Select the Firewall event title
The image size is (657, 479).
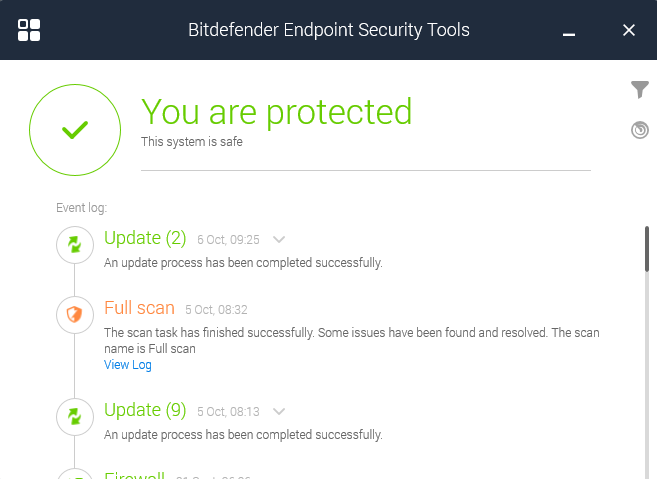(x=135, y=475)
